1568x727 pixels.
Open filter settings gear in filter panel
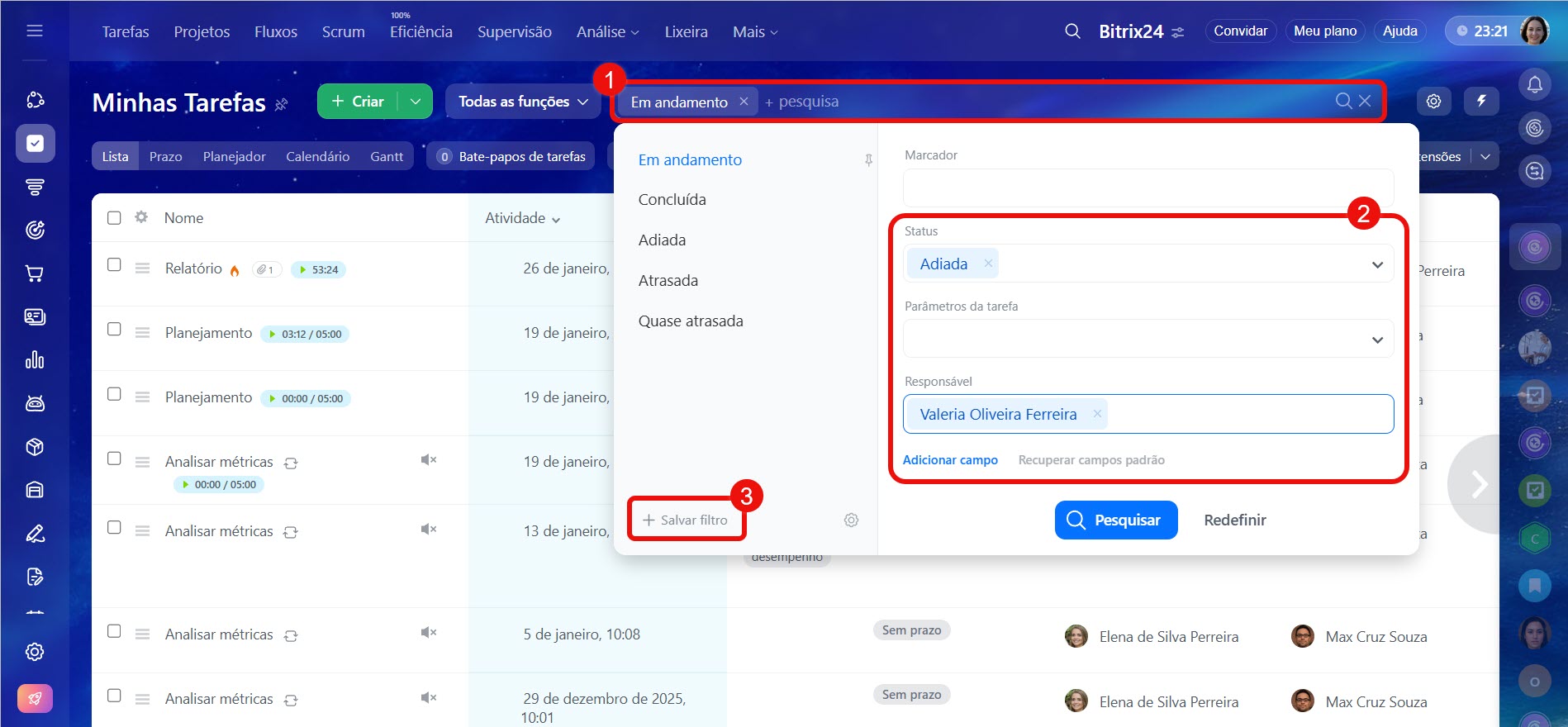[x=851, y=520]
